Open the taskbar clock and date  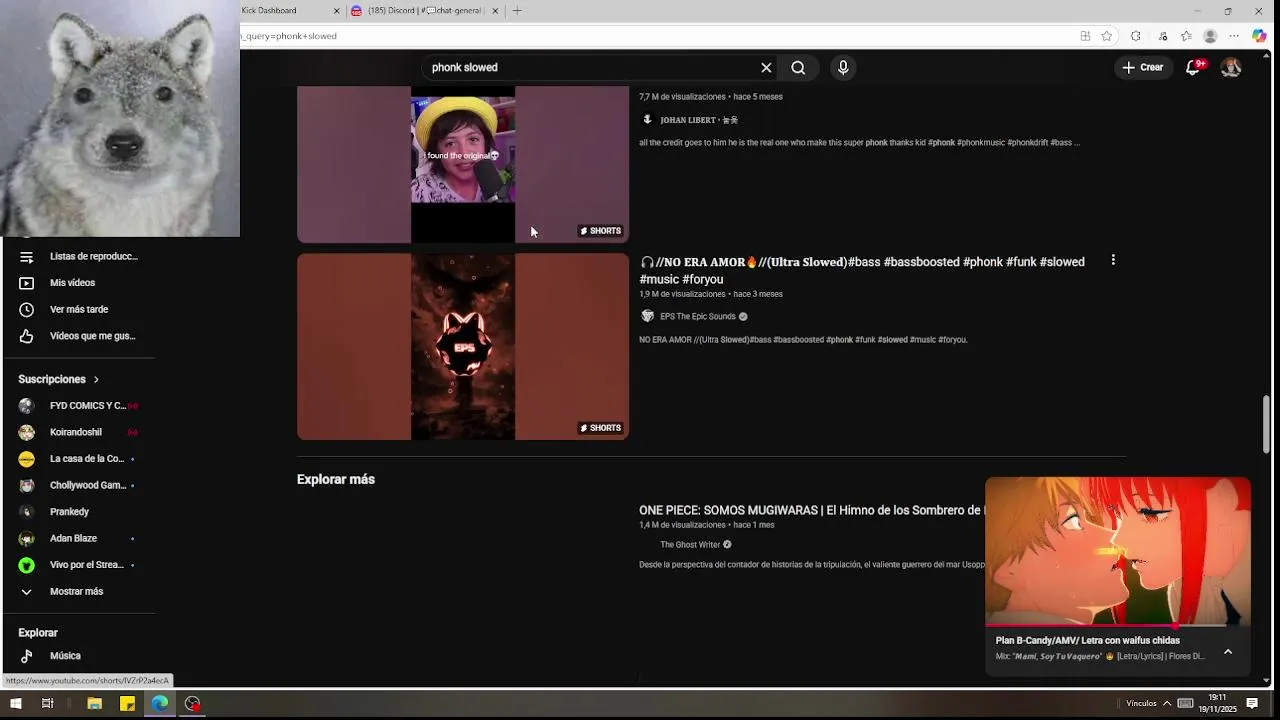point(1217,704)
